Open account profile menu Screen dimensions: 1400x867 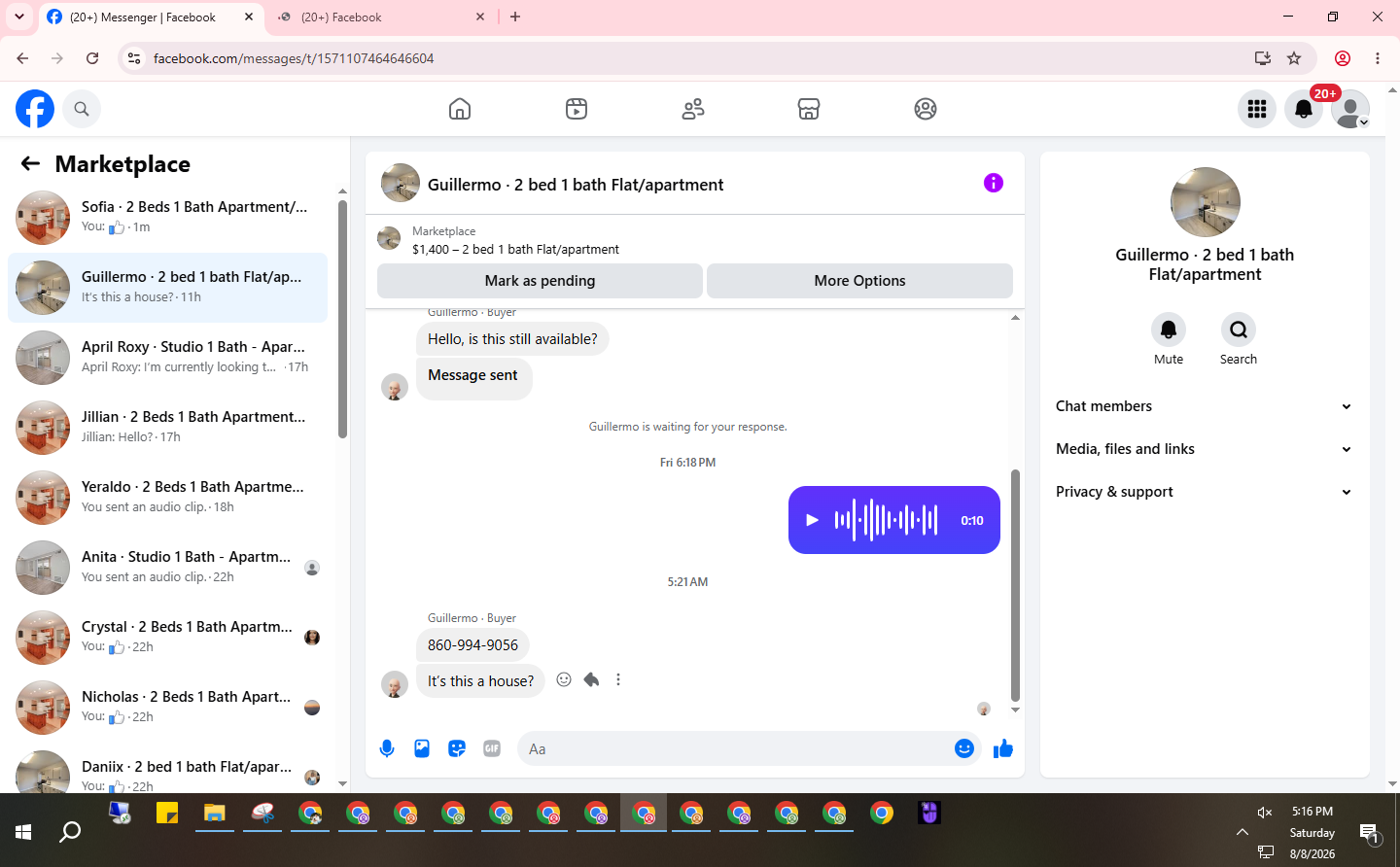pyautogui.click(x=1350, y=109)
